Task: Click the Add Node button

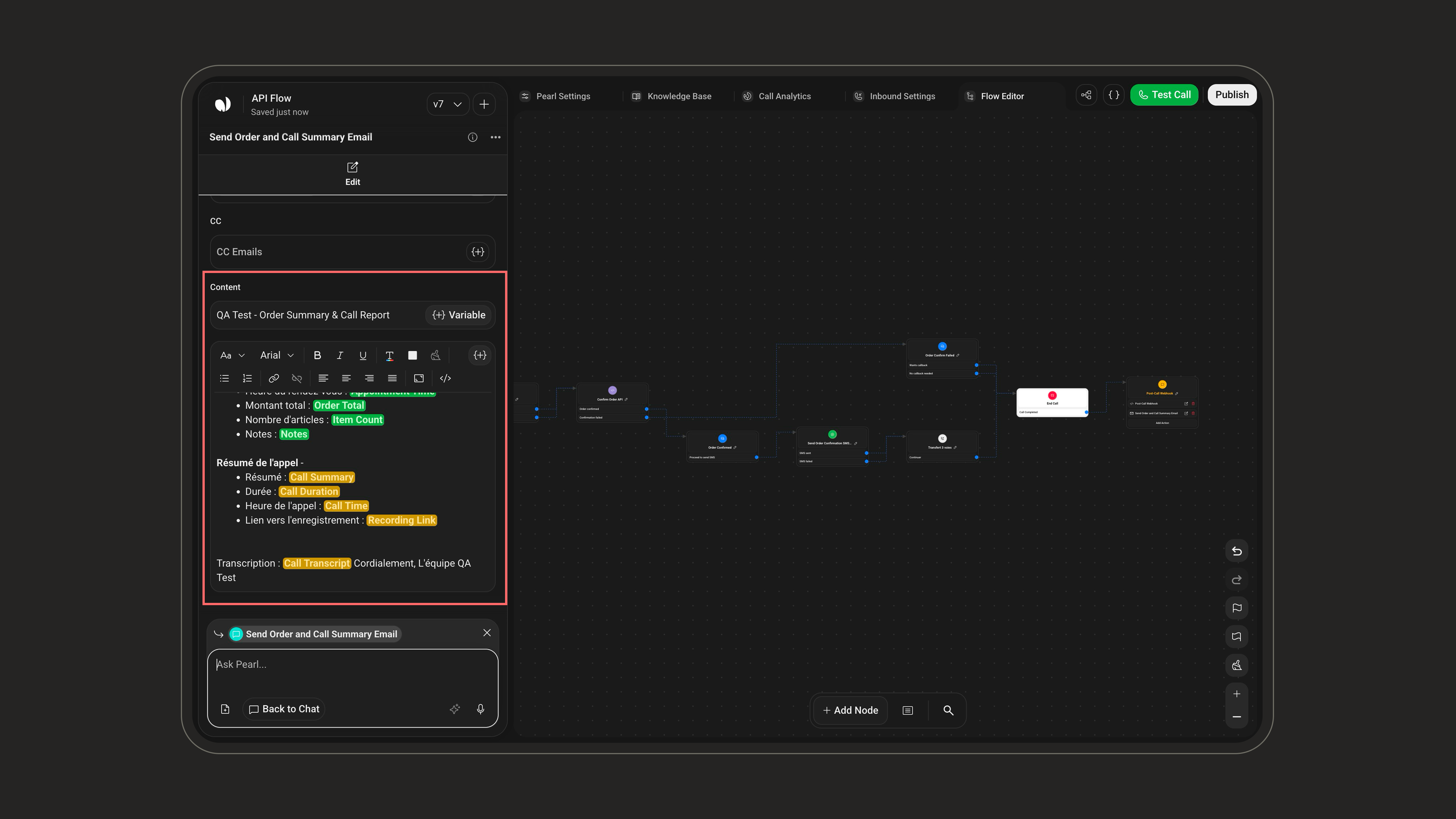Action: [850, 710]
